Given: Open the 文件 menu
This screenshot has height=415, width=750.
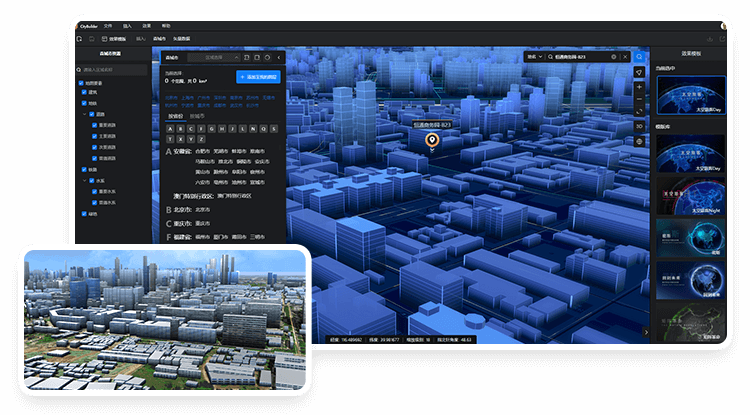Looking at the screenshot, I should tap(107, 25).
